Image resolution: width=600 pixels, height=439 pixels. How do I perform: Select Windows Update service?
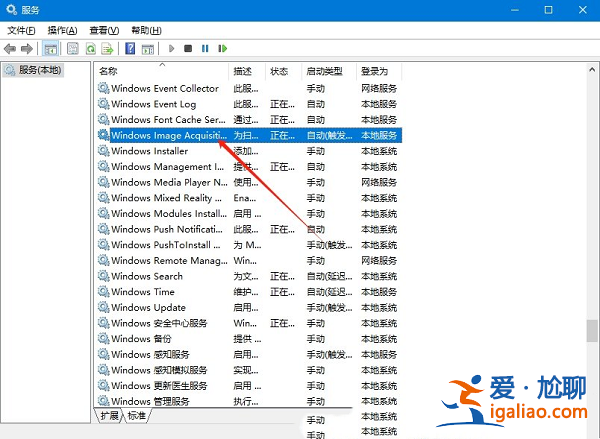249,308
